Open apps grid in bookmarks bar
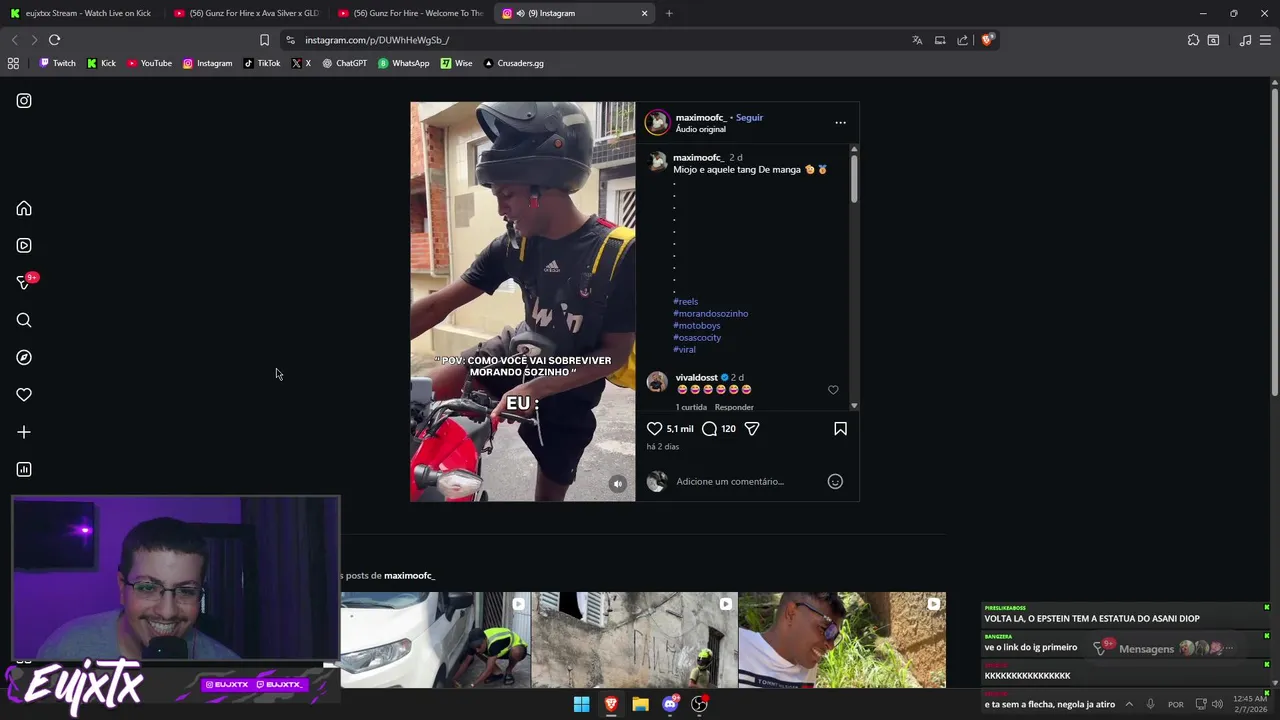The height and width of the screenshot is (720, 1280). (x=13, y=63)
